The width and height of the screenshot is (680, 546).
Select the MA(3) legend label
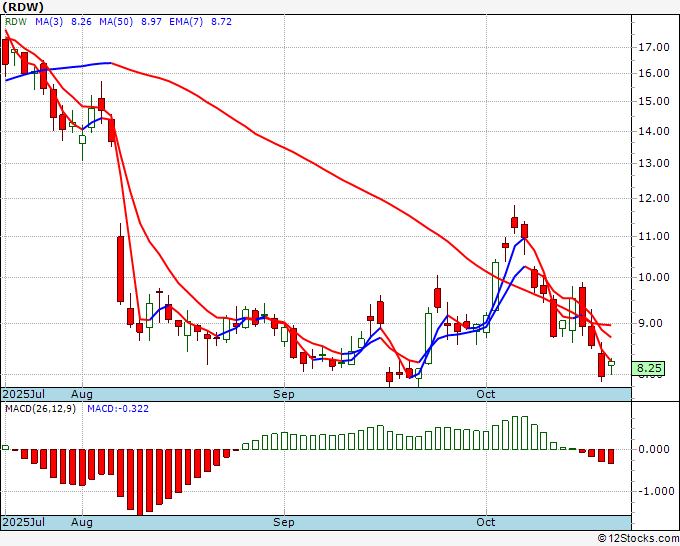[x=49, y=22]
